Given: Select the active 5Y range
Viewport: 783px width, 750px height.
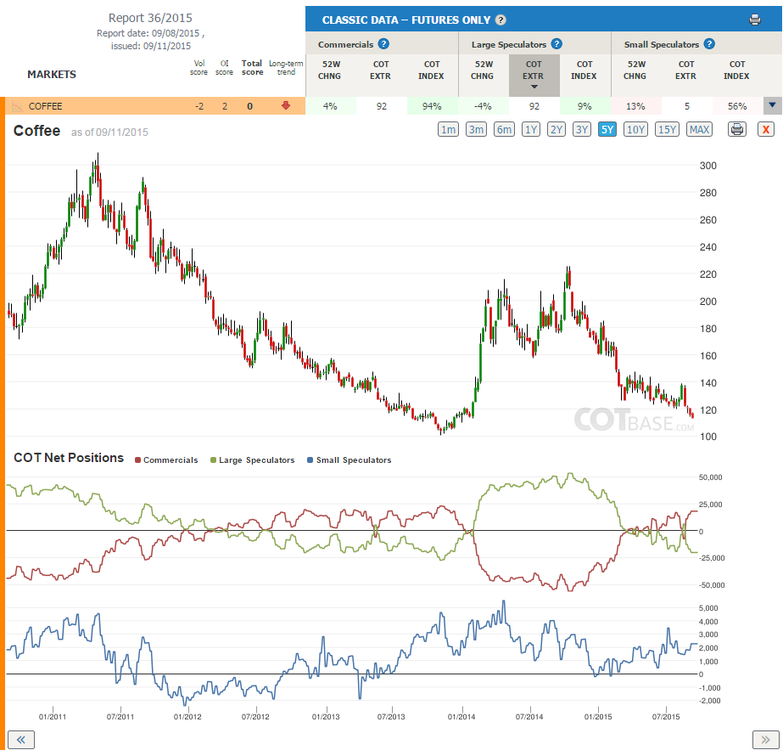Looking at the screenshot, I should tap(607, 130).
